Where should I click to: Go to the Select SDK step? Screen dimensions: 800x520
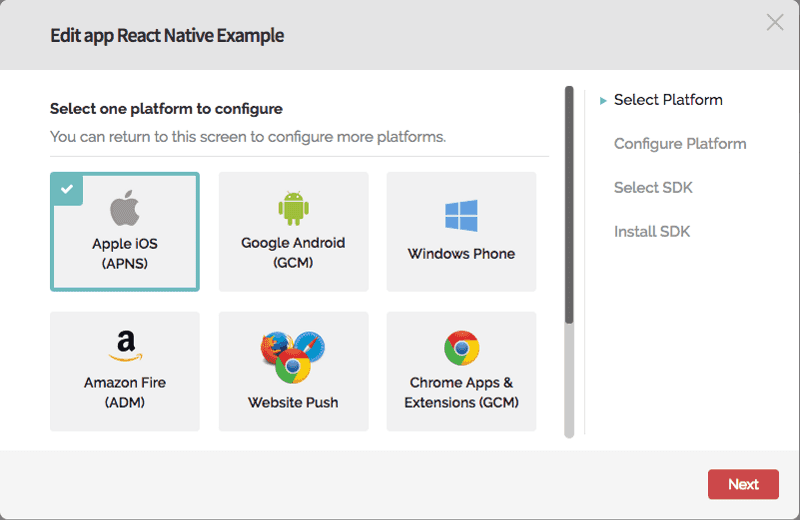tap(653, 188)
